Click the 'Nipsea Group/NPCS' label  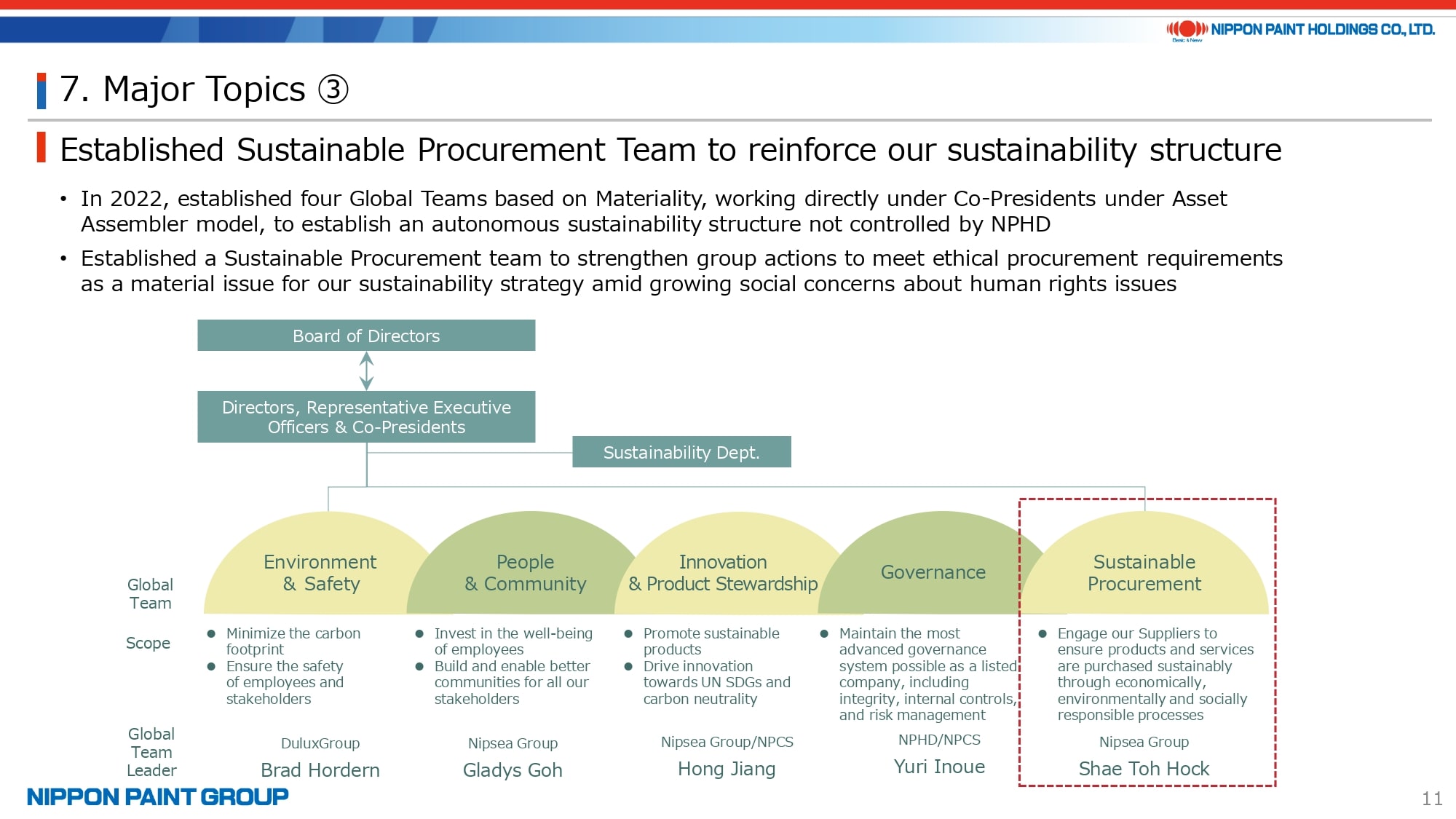(727, 742)
